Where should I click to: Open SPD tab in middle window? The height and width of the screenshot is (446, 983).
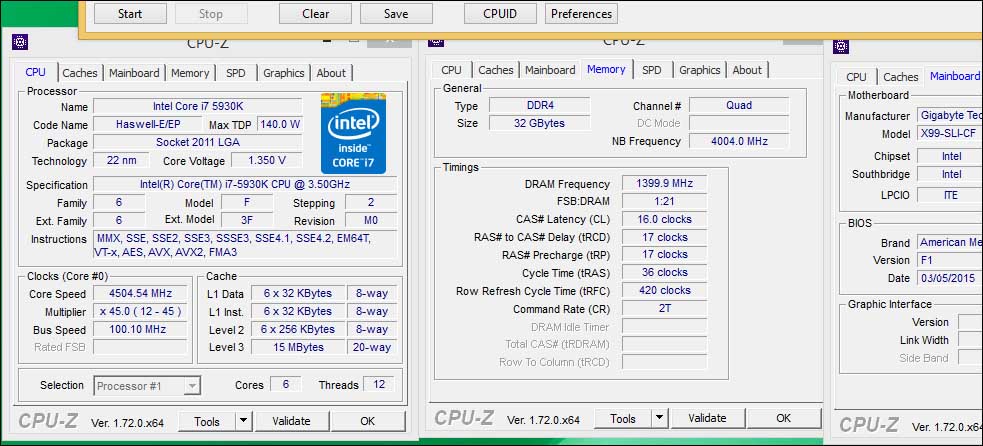coord(652,70)
